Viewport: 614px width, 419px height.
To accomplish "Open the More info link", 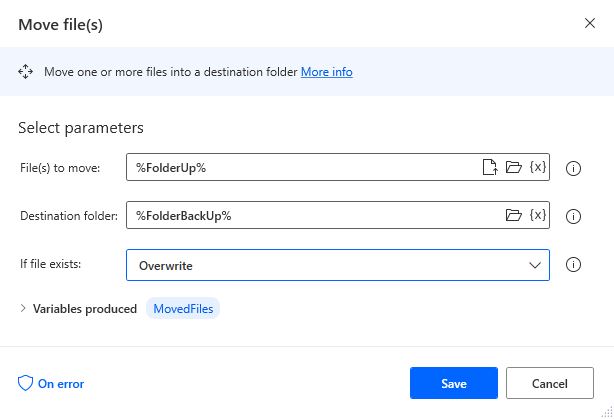I will tap(327, 72).
